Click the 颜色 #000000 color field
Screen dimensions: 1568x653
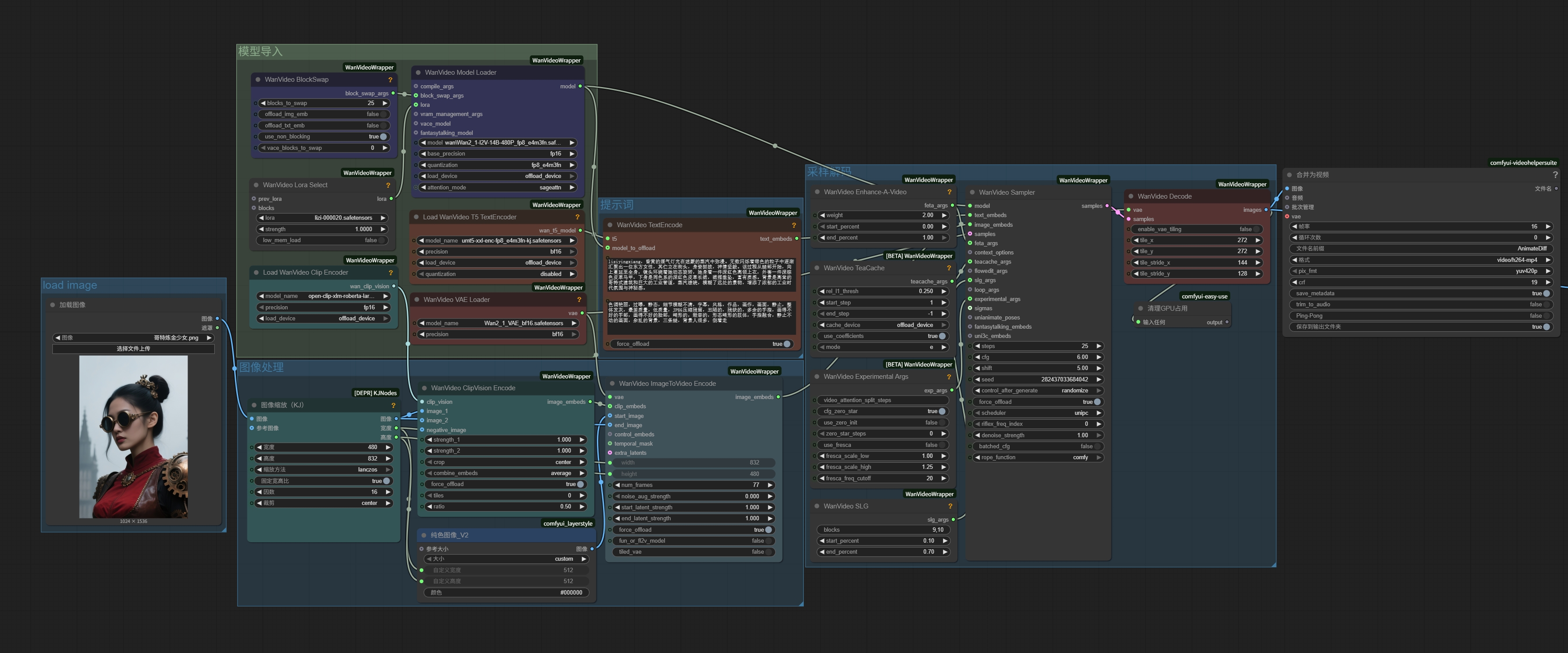(506, 593)
